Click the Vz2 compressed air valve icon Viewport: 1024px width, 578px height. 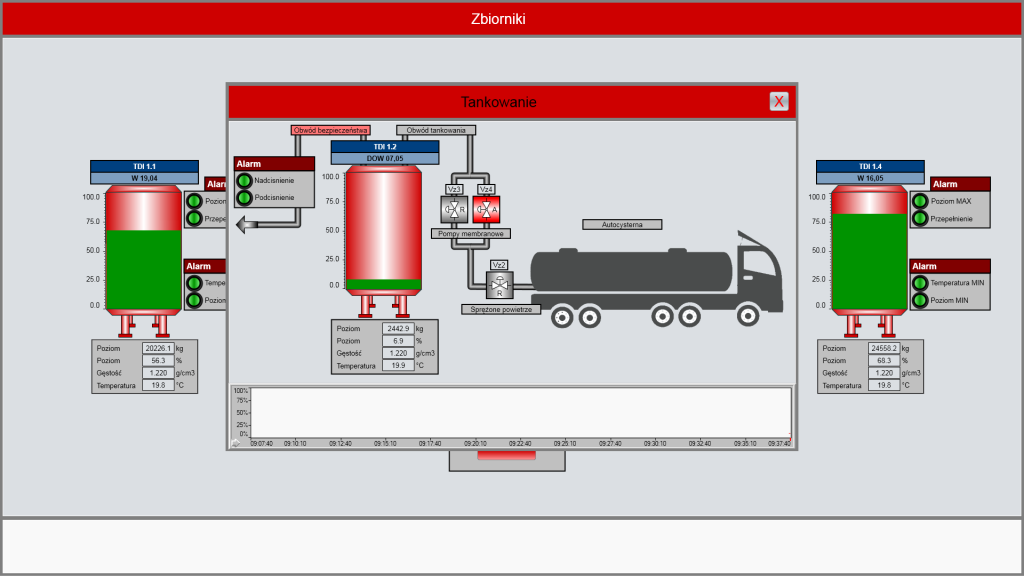point(500,285)
